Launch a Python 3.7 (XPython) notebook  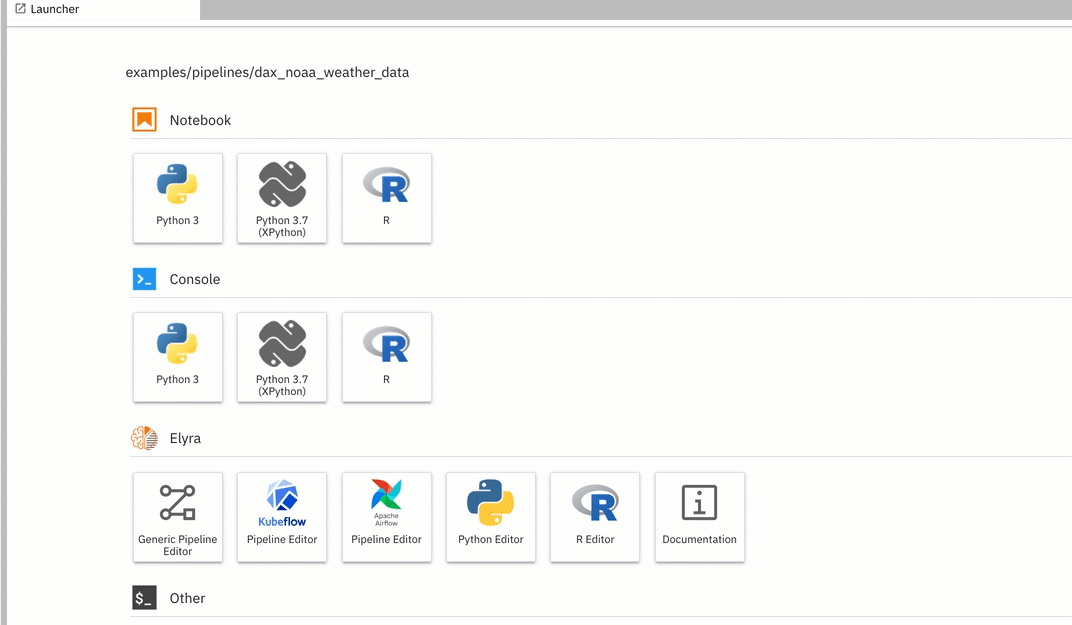point(281,197)
